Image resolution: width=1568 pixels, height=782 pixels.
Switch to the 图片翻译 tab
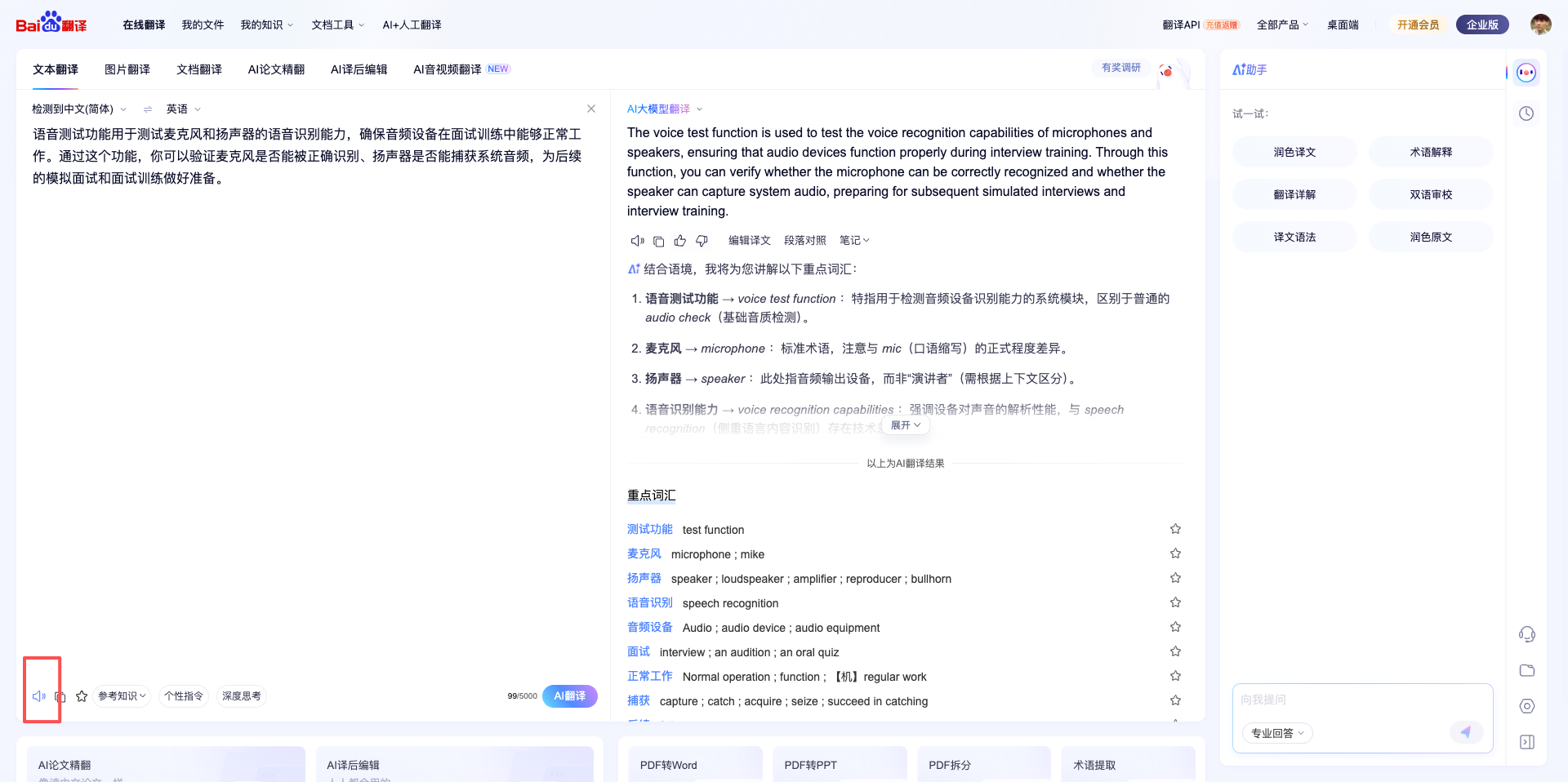click(127, 69)
